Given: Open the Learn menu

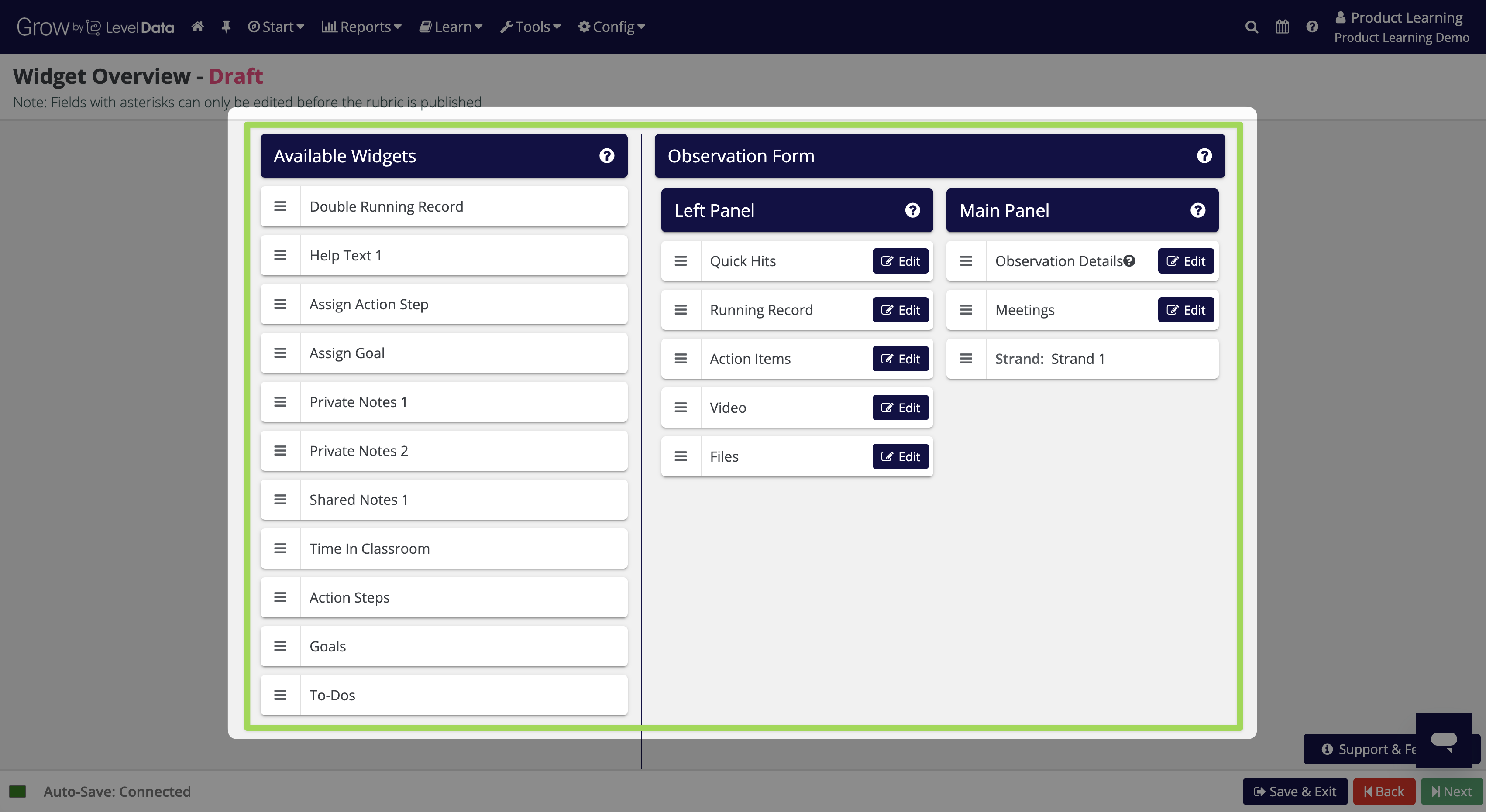Looking at the screenshot, I should (x=451, y=27).
